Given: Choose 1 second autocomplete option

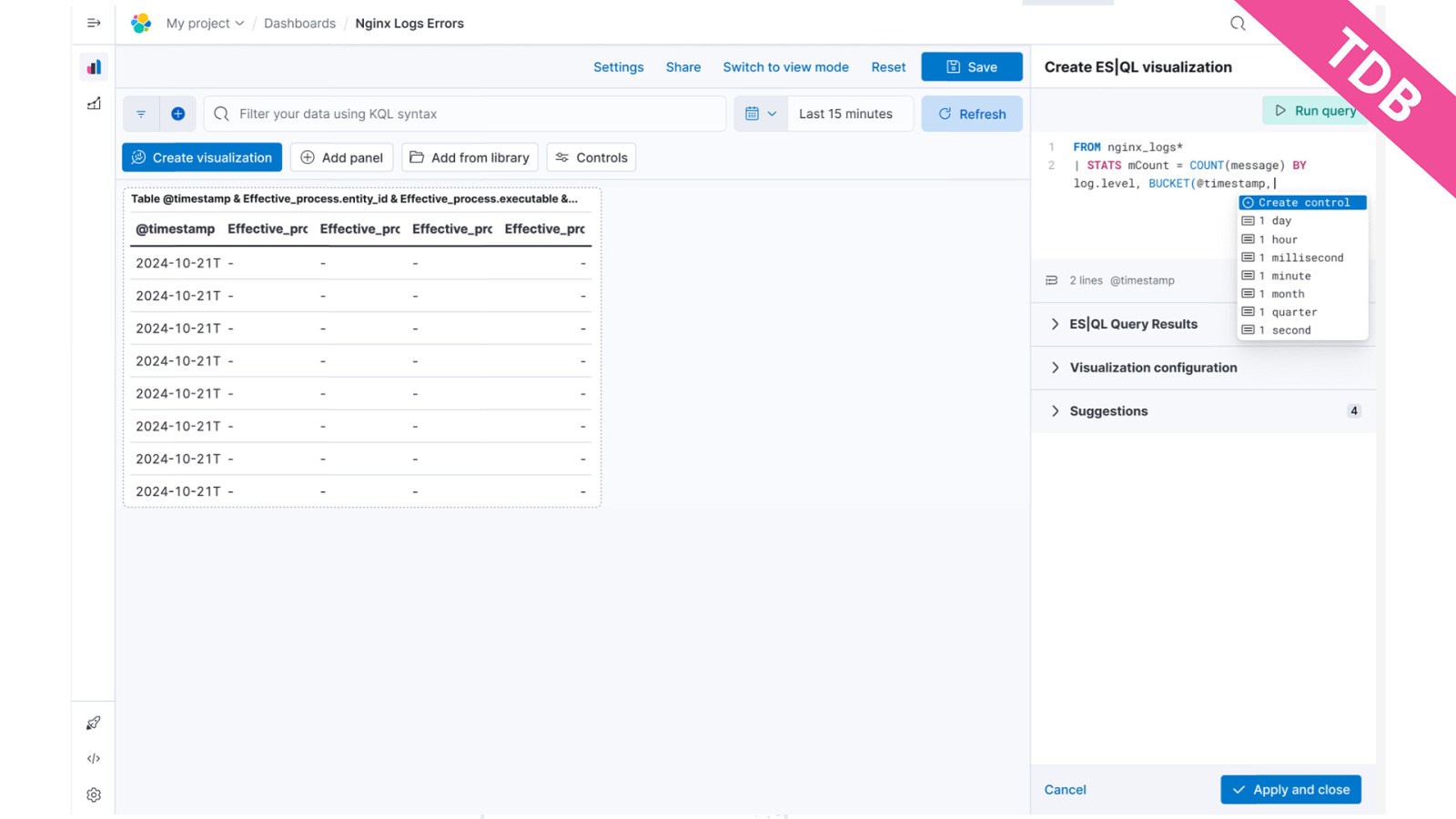Looking at the screenshot, I should coord(1303,330).
